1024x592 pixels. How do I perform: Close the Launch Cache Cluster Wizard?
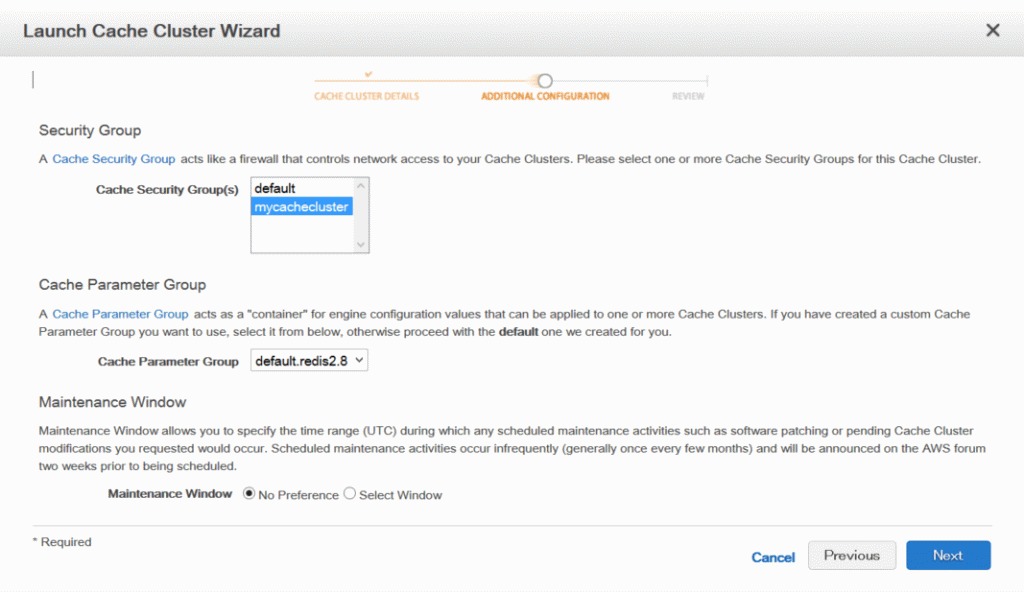pyautogui.click(x=992, y=31)
